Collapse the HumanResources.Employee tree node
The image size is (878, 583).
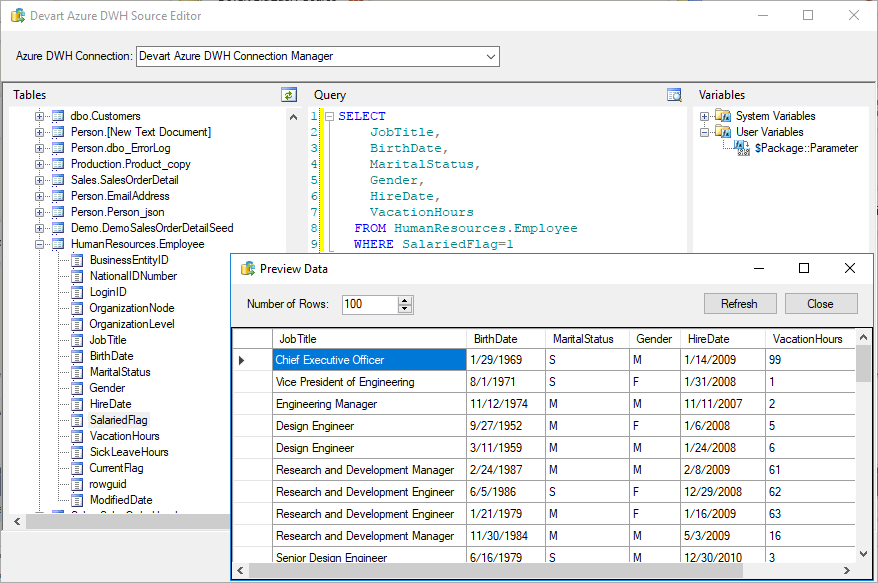coord(38,243)
